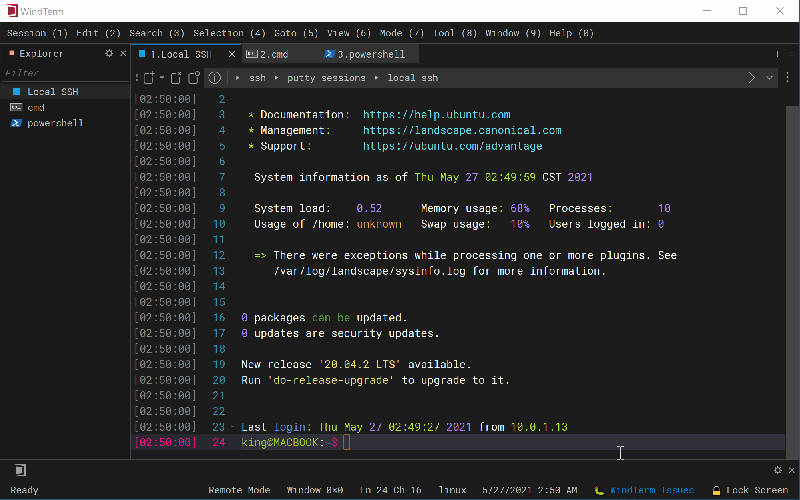
Task: Click the padlock icon in status bar
Action: (x=716, y=490)
